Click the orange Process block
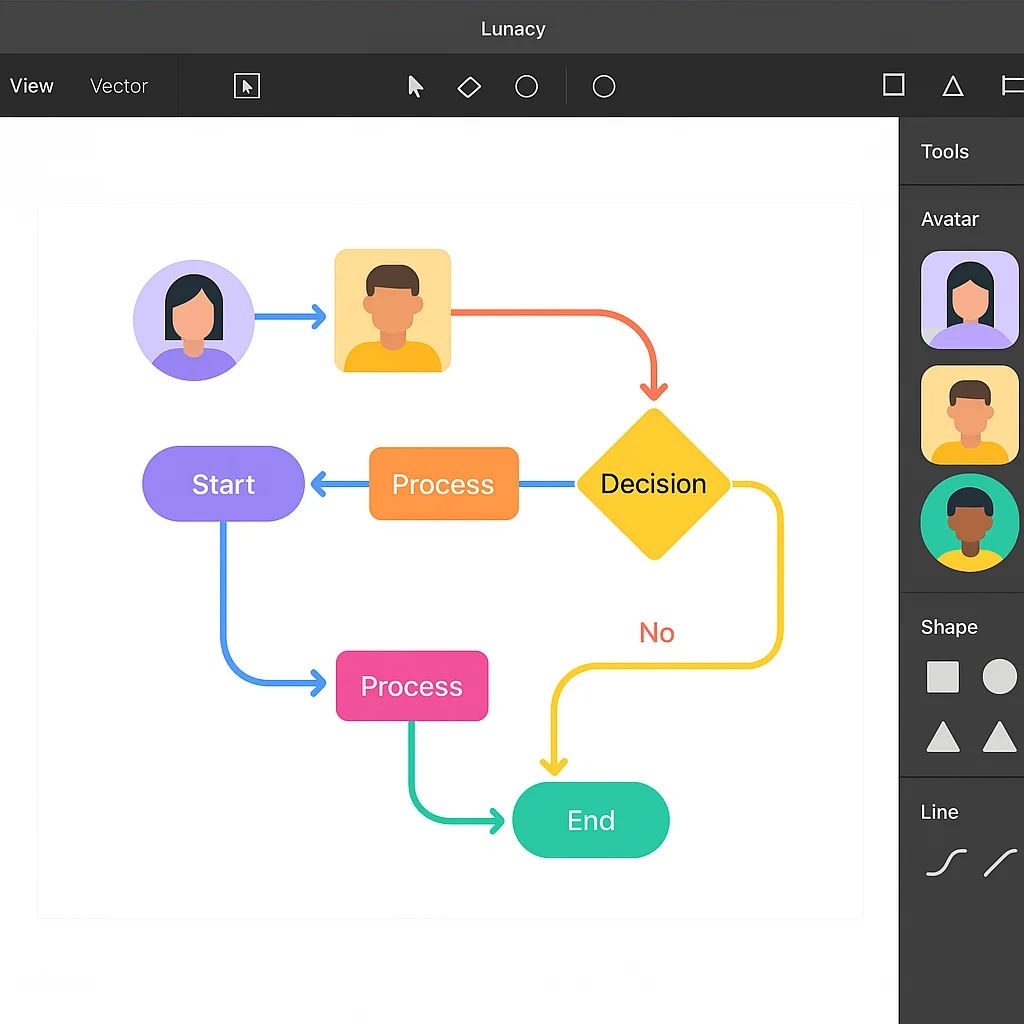The width and height of the screenshot is (1024, 1024). point(443,484)
